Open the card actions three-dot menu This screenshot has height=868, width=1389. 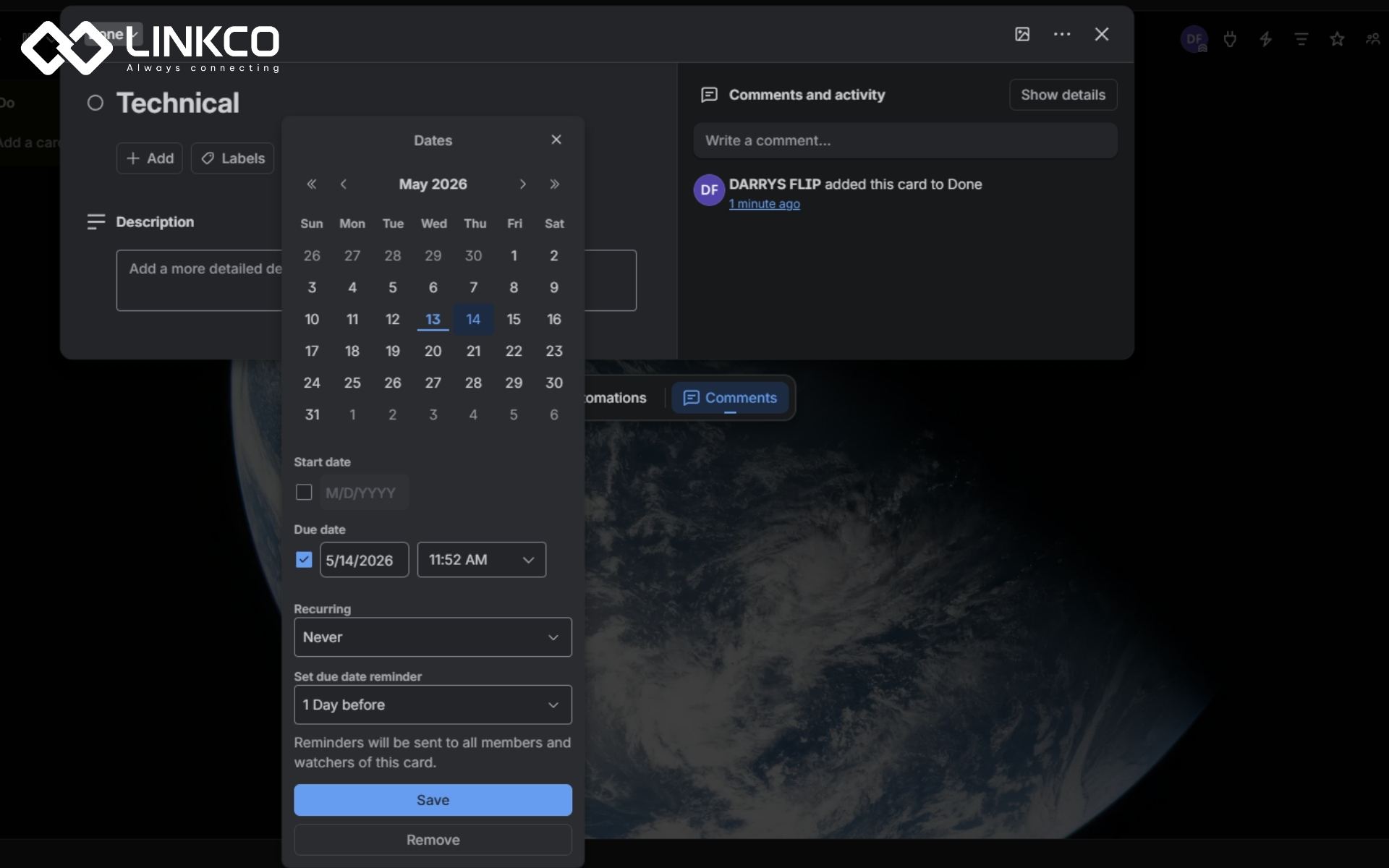coord(1062,34)
